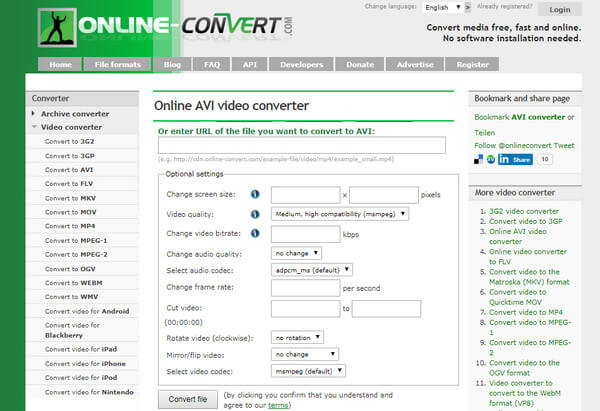Select Convert video for Blackberry

tap(72, 330)
